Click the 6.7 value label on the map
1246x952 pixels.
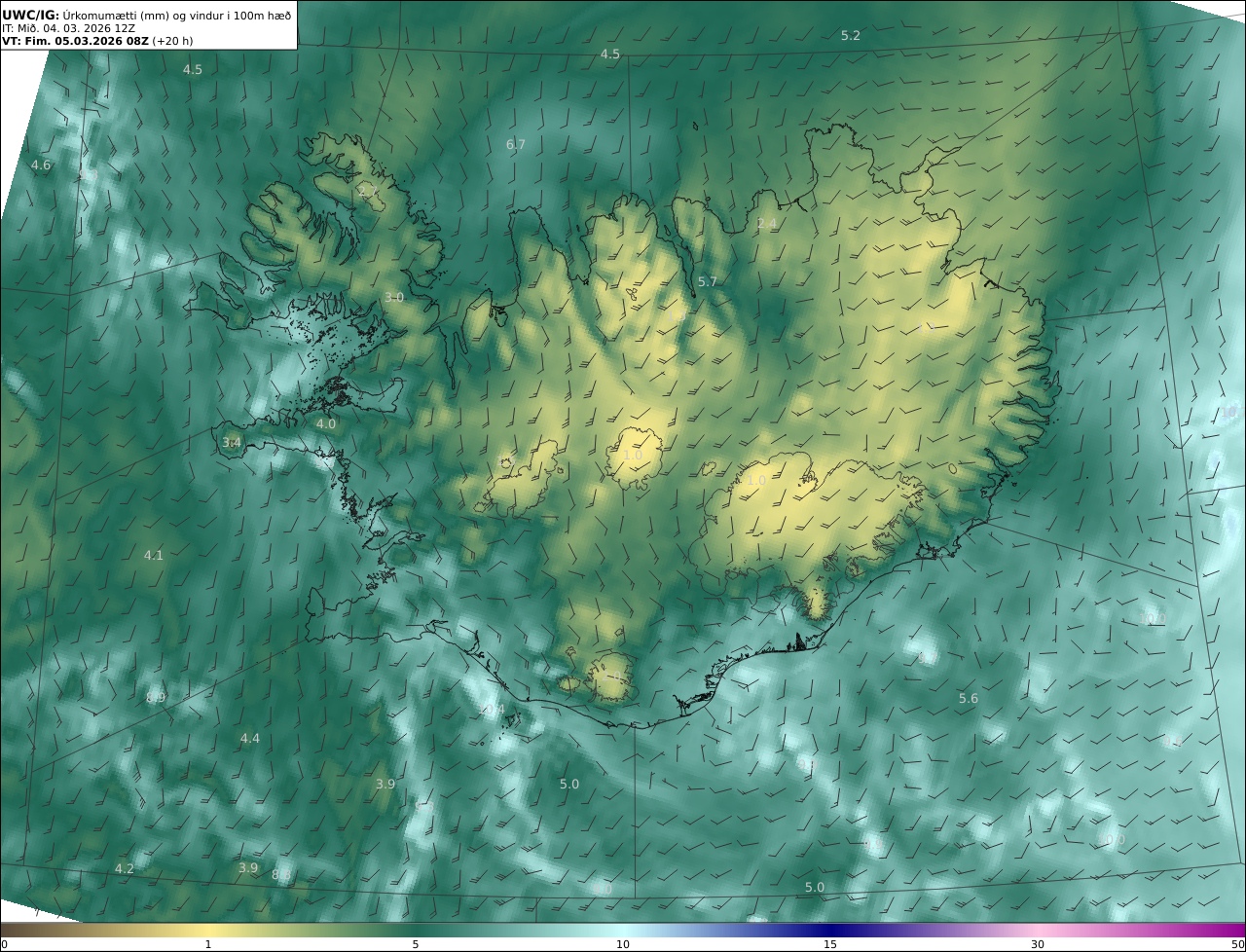tap(515, 145)
